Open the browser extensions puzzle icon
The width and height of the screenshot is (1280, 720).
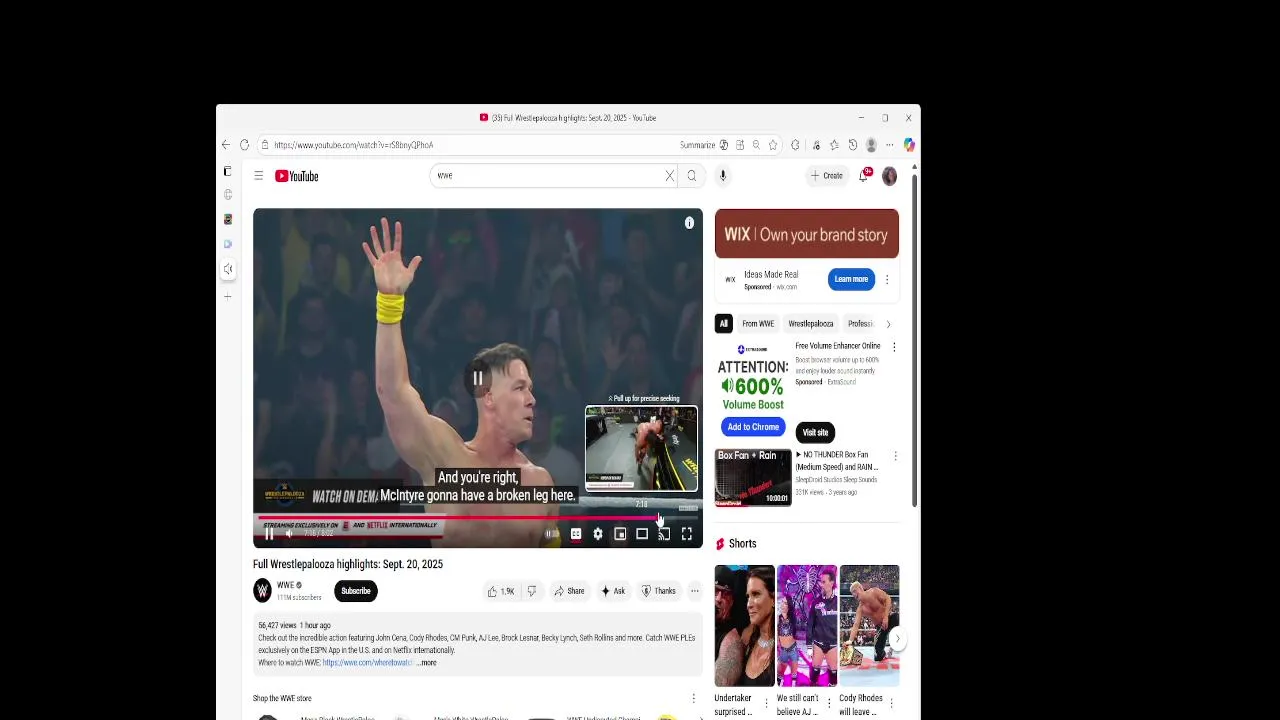[x=796, y=145]
